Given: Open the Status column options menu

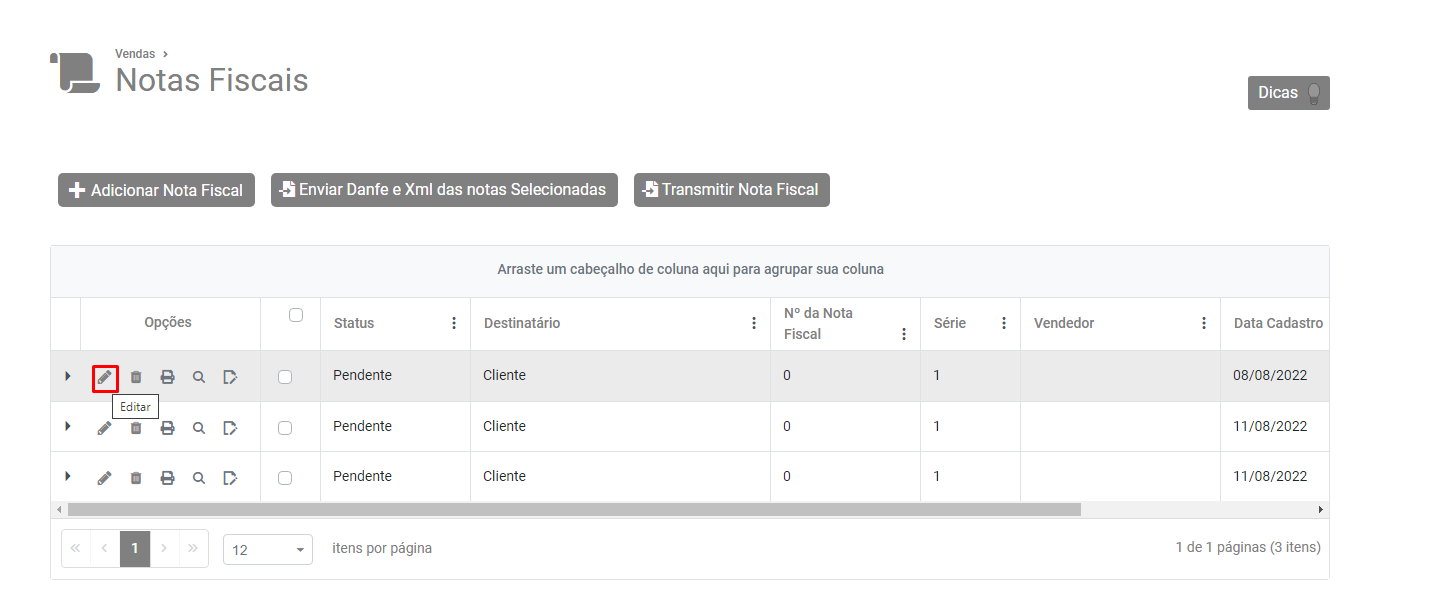Looking at the screenshot, I should pos(454,323).
